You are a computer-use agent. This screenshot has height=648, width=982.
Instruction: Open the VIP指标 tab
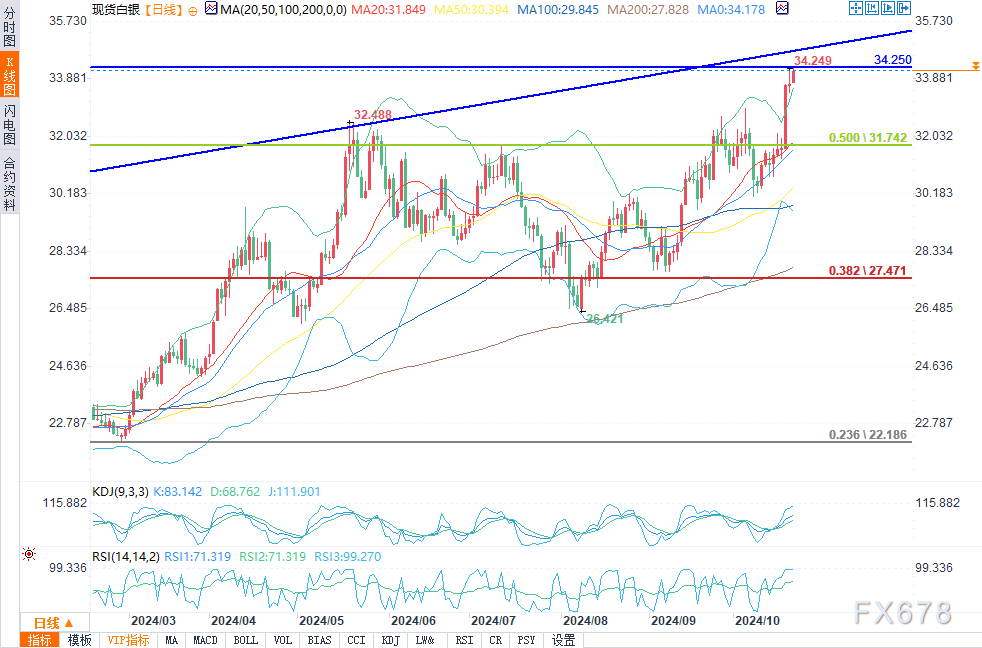pyautogui.click(x=128, y=640)
